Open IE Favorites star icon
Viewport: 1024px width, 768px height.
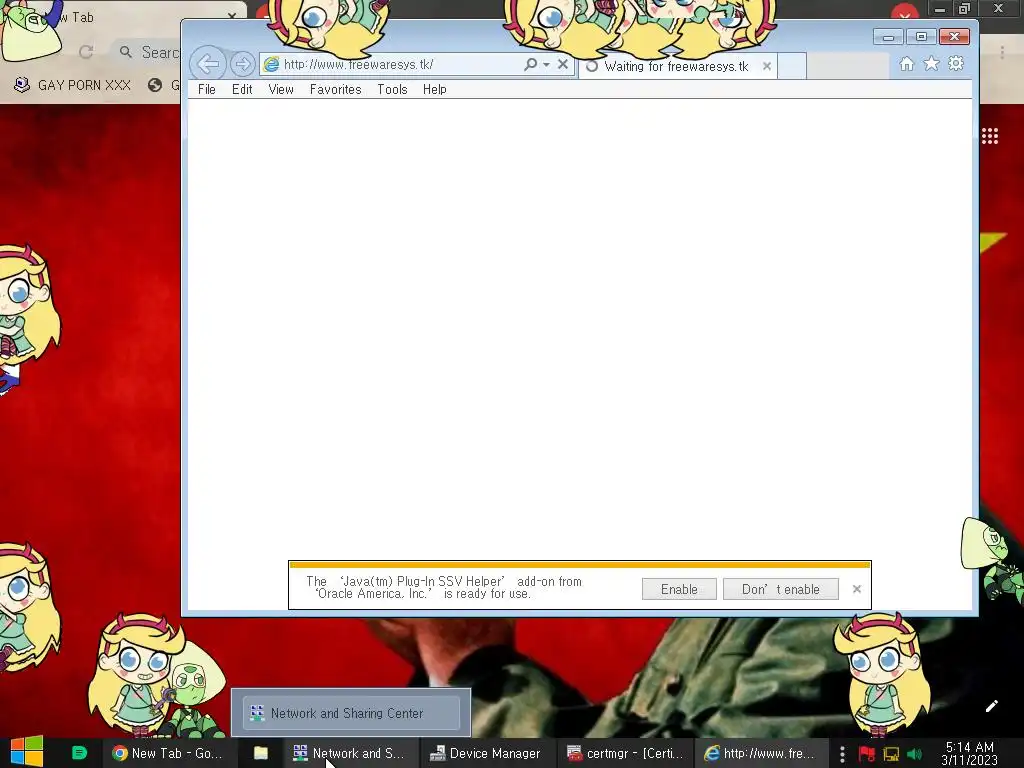[x=931, y=63]
